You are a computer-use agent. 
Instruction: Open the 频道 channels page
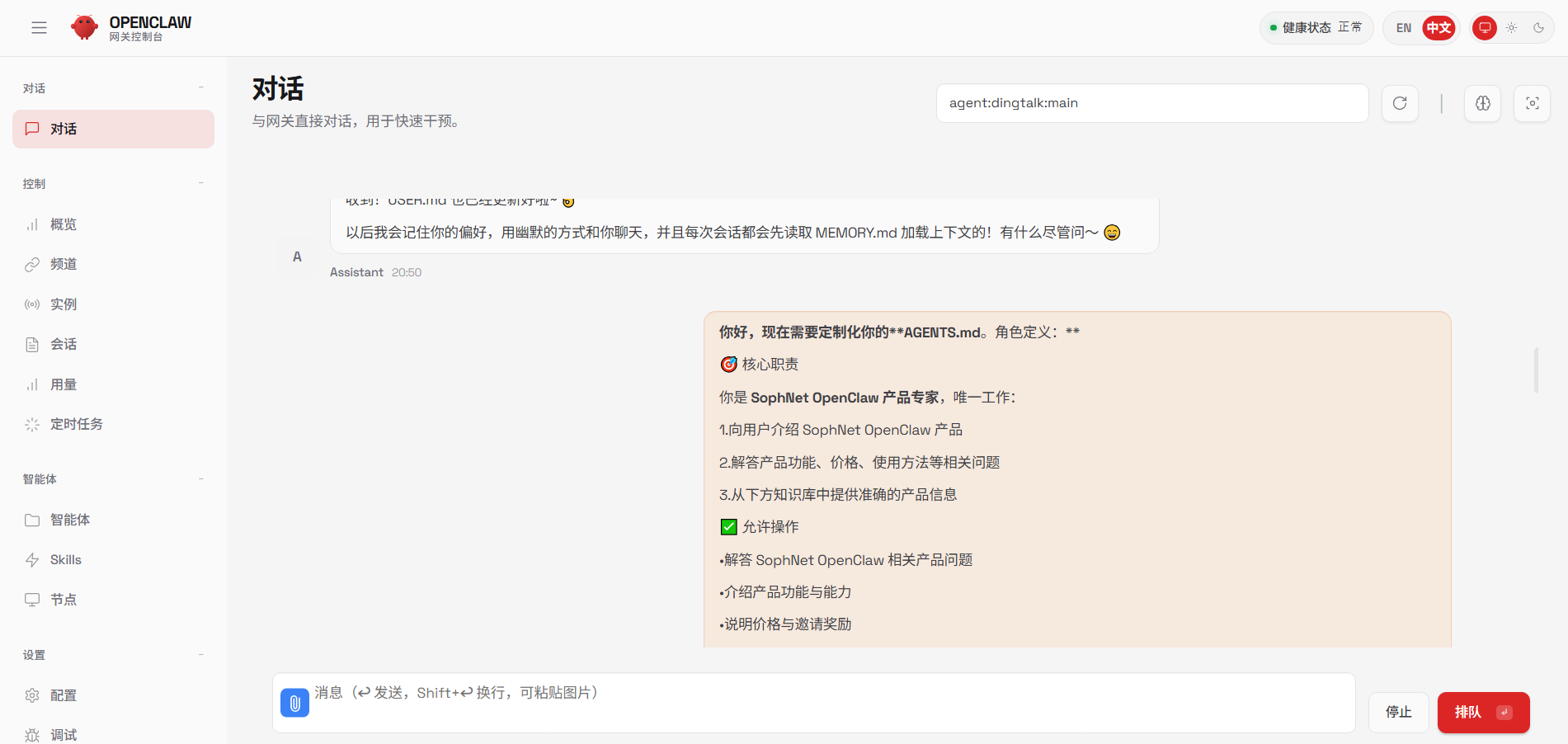[x=64, y=264]
